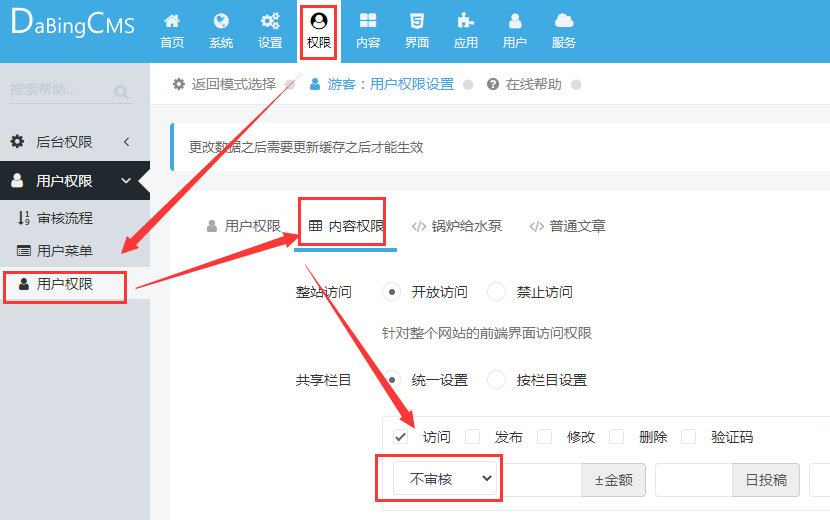Click 游客：用户权限设置 link
This screenshot has height=520, width=830.
[391, 84]
